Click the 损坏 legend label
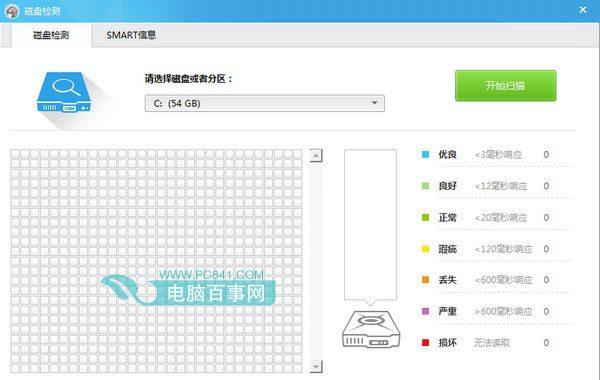The width and height of the screenshot is (600, 380). click(x=447, y=342)
